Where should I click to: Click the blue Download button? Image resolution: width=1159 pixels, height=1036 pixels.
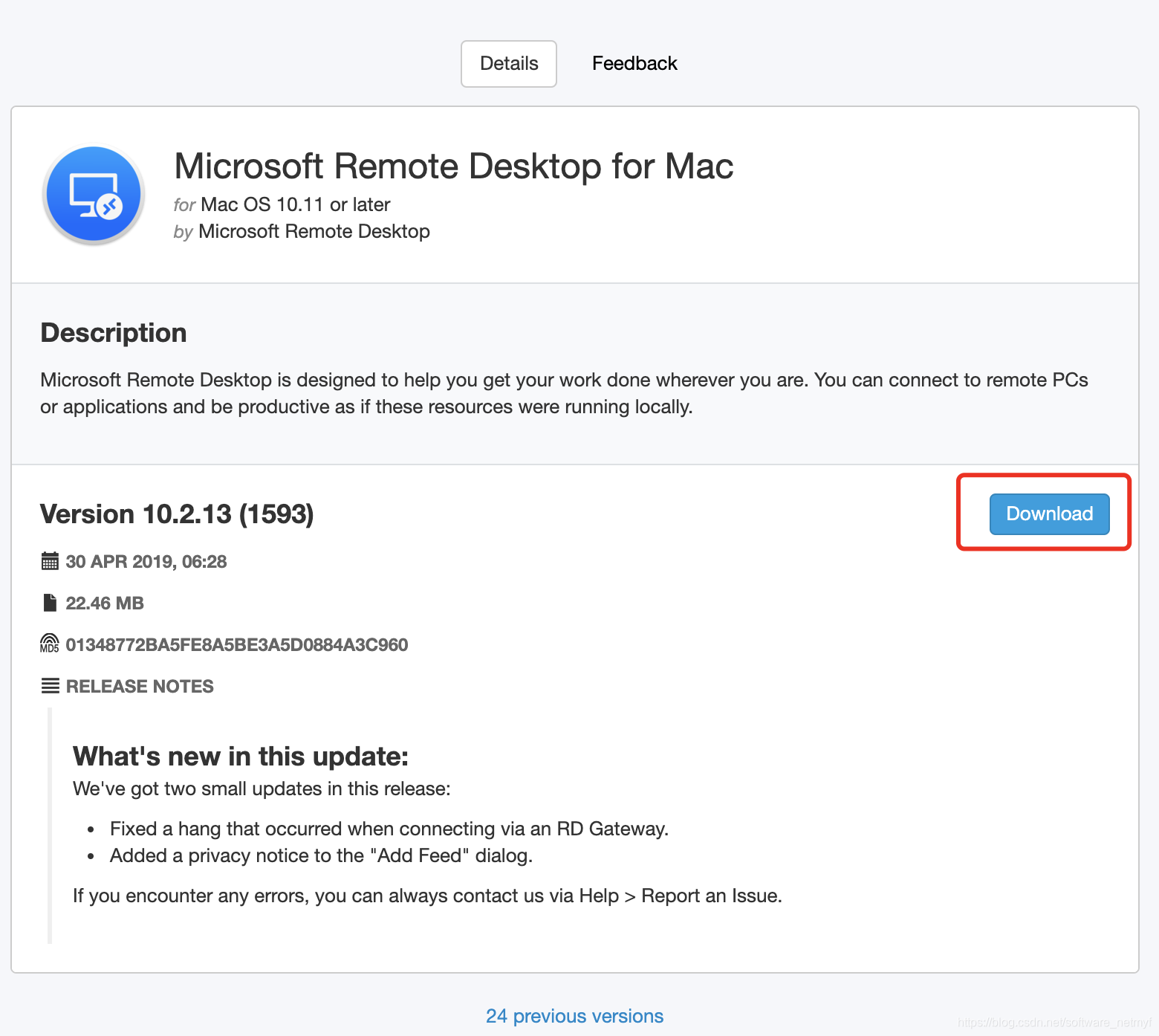(1049, 514)
